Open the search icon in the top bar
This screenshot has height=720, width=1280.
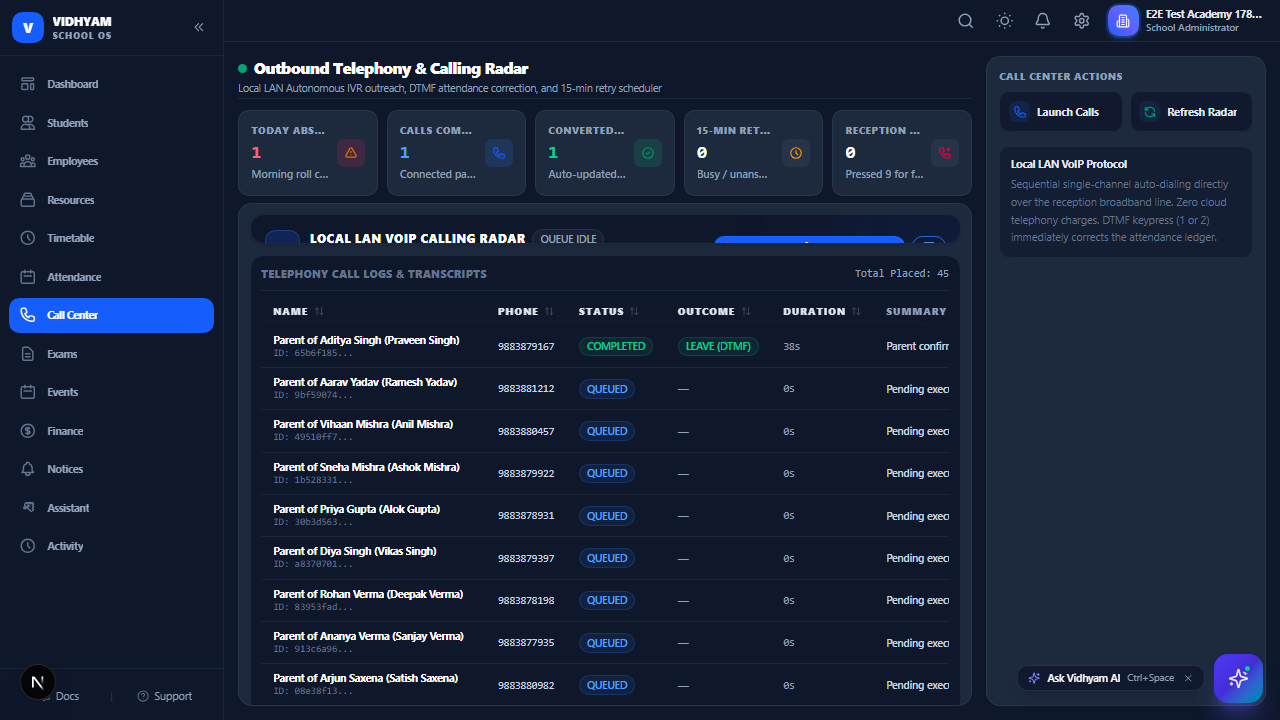pyautogui.click(x=966, y=21)
